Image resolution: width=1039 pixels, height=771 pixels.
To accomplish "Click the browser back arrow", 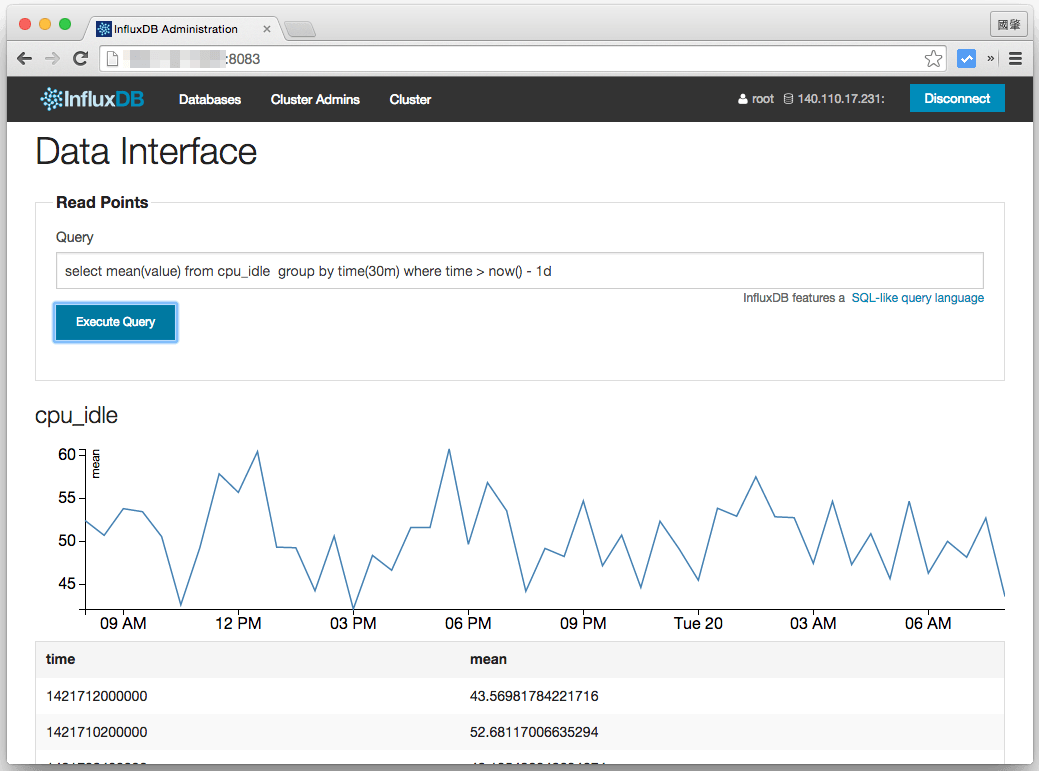I will point(24,58).
